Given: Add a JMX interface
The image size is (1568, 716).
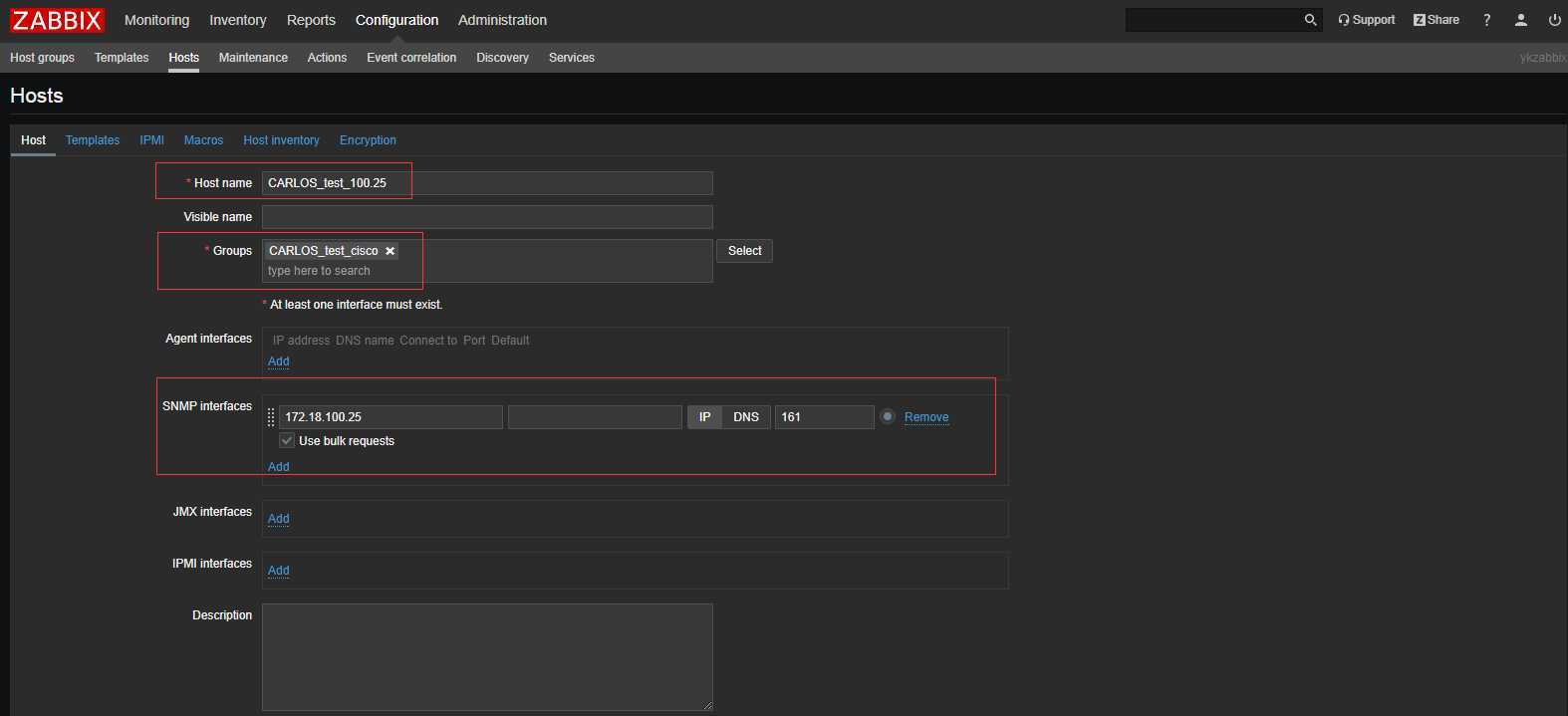Looking at the screenshot, I should [x=279, y=519].
